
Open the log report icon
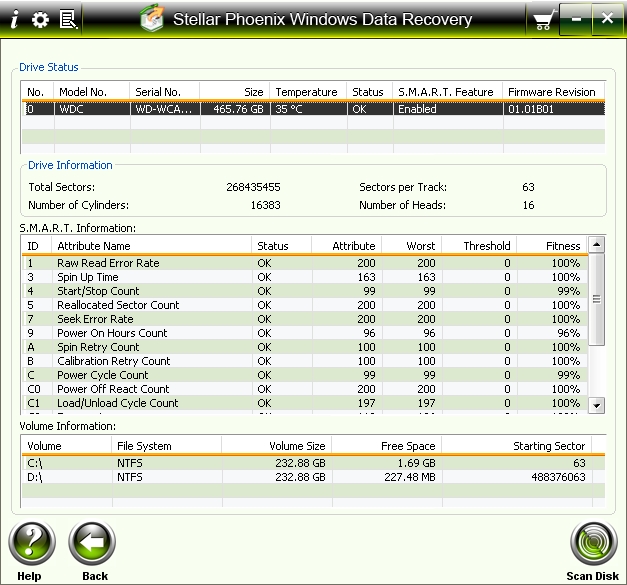tap(68, 19)
